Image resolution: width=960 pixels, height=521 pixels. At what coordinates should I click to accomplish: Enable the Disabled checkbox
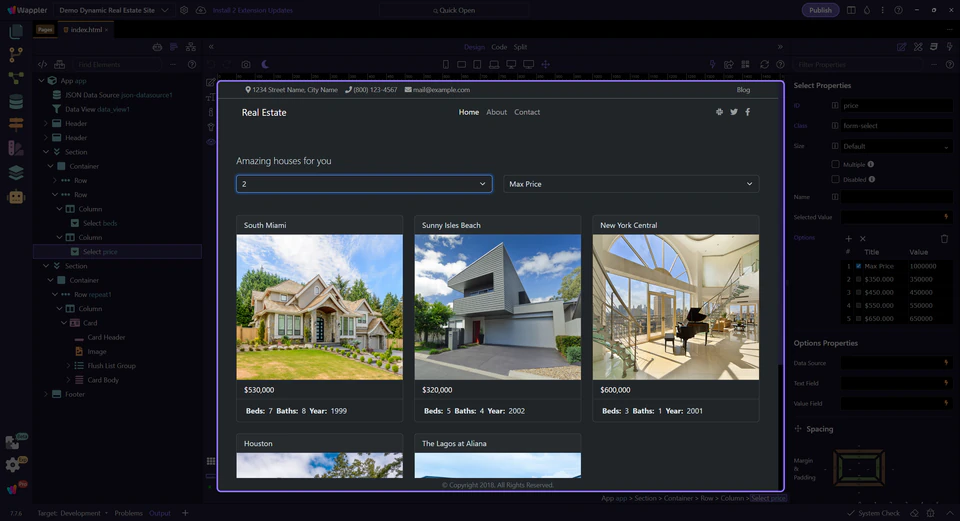pos(836,179)
